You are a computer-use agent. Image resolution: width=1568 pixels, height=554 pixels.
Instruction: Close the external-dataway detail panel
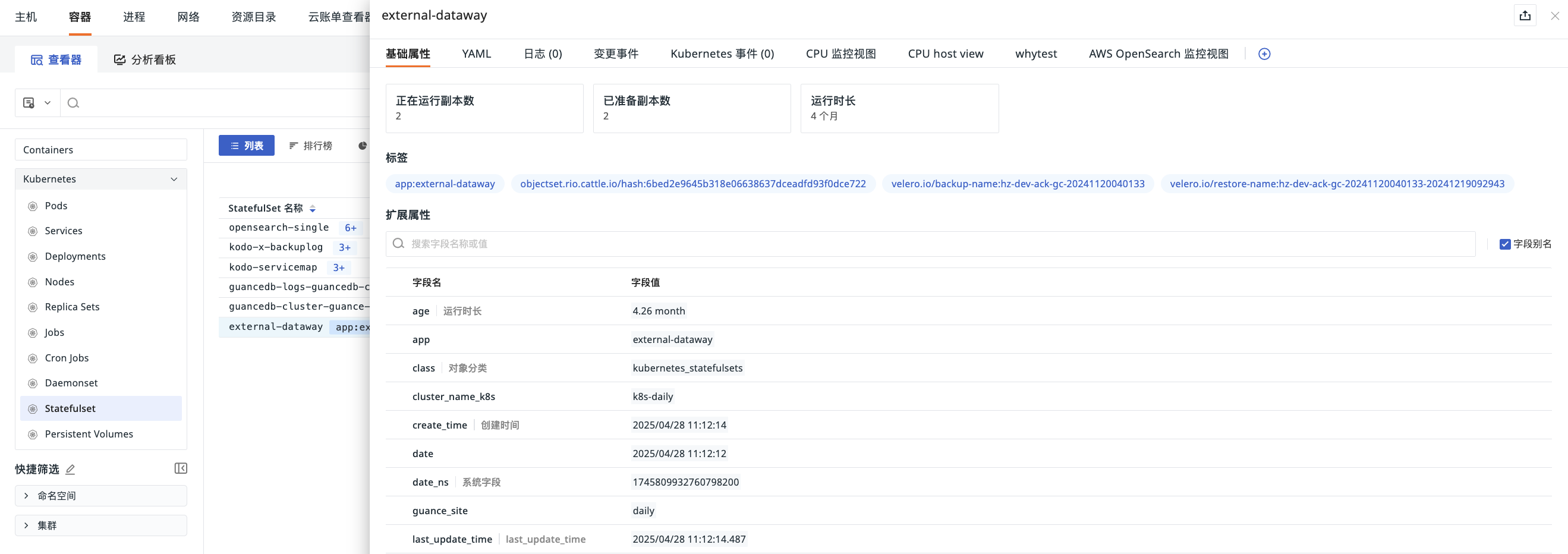click(1554, 16)
